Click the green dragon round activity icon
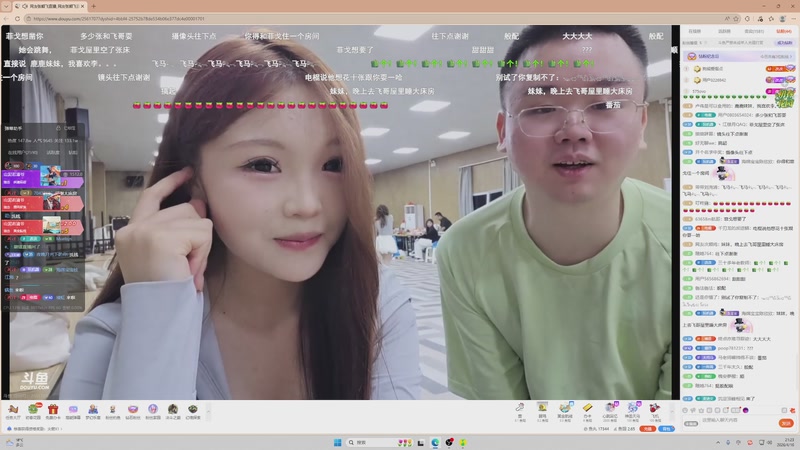800x450 pixels. 192,411
